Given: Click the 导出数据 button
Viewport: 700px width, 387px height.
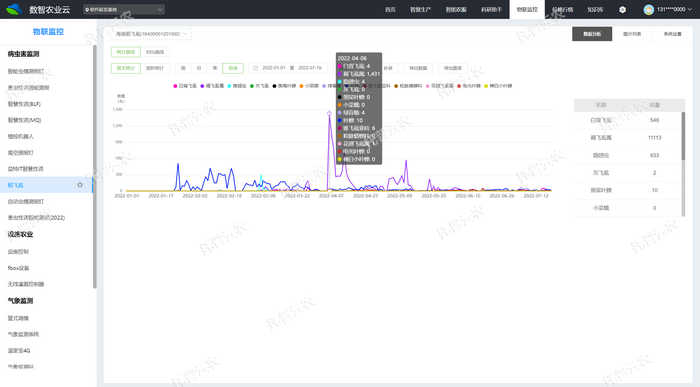Looking at the screenshot, I should click(x=418, y=68).
